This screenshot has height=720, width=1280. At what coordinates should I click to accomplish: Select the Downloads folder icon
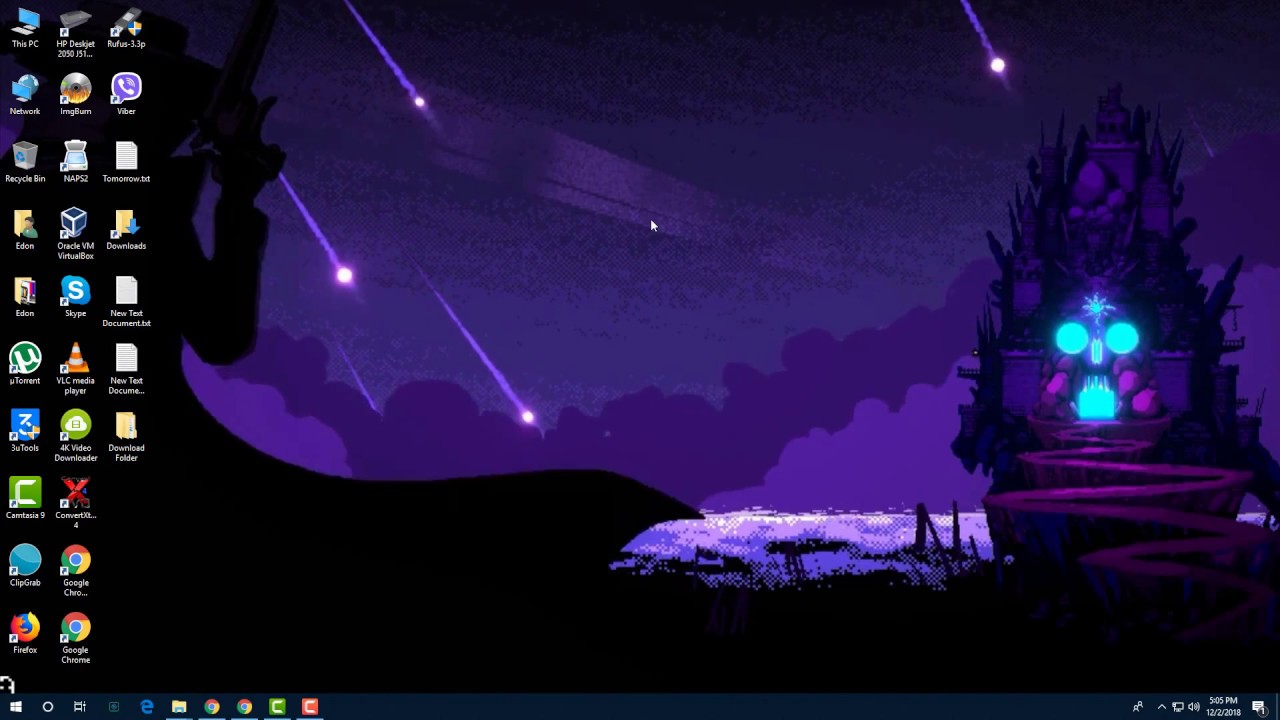126,229
